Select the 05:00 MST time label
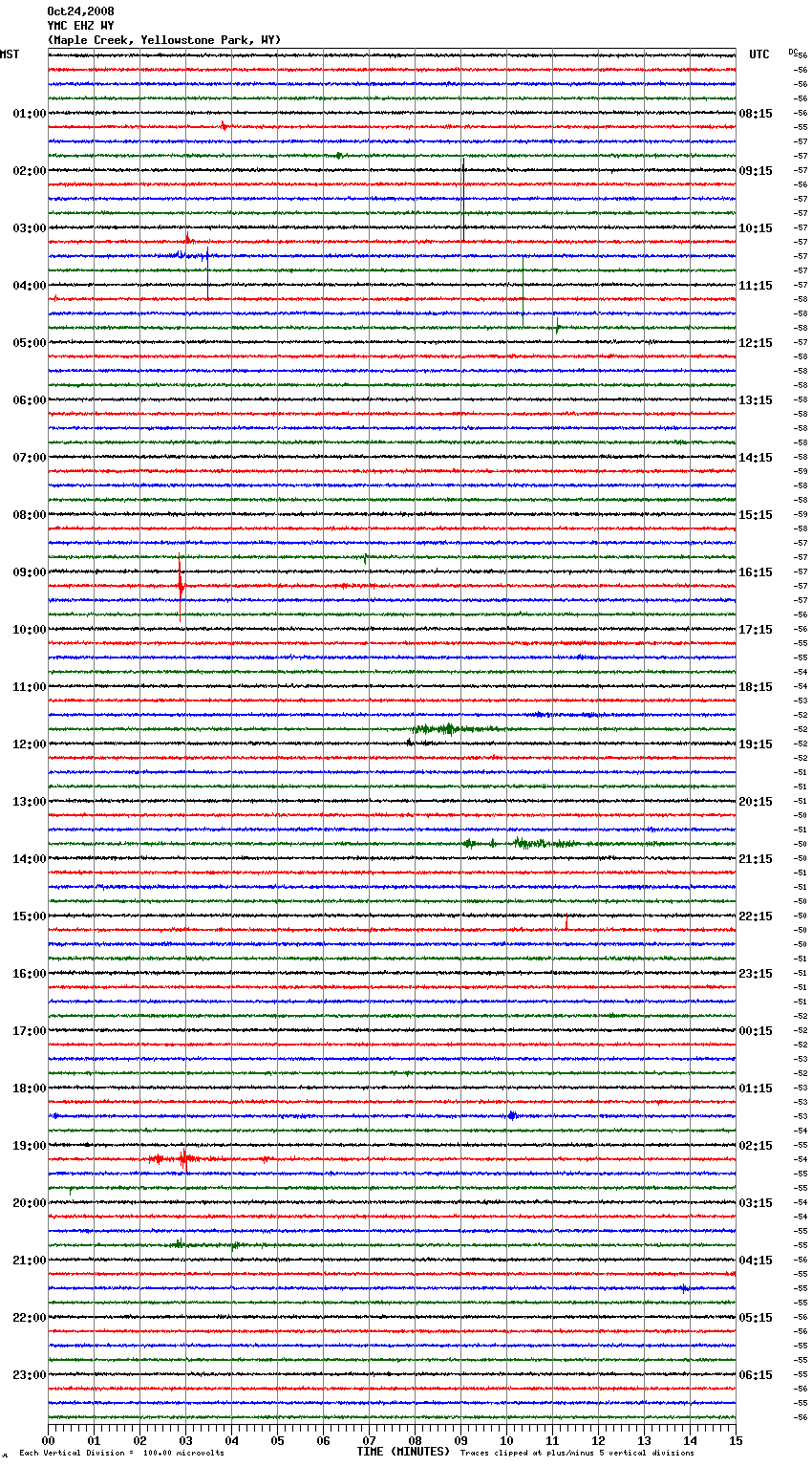 [30, 343]
